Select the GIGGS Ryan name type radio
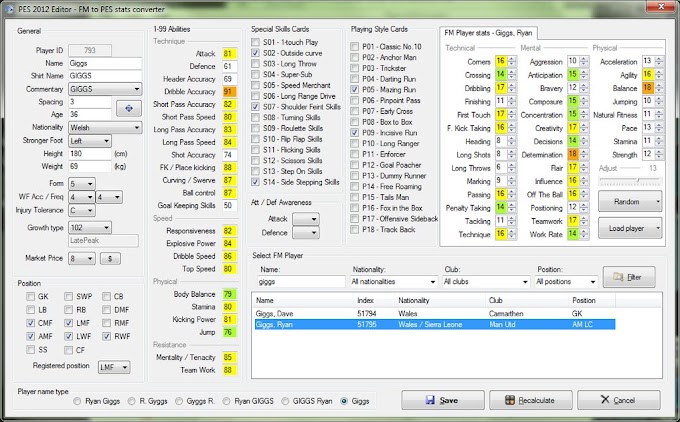Viewport: 680px width, 422px height. click(285, 402)
